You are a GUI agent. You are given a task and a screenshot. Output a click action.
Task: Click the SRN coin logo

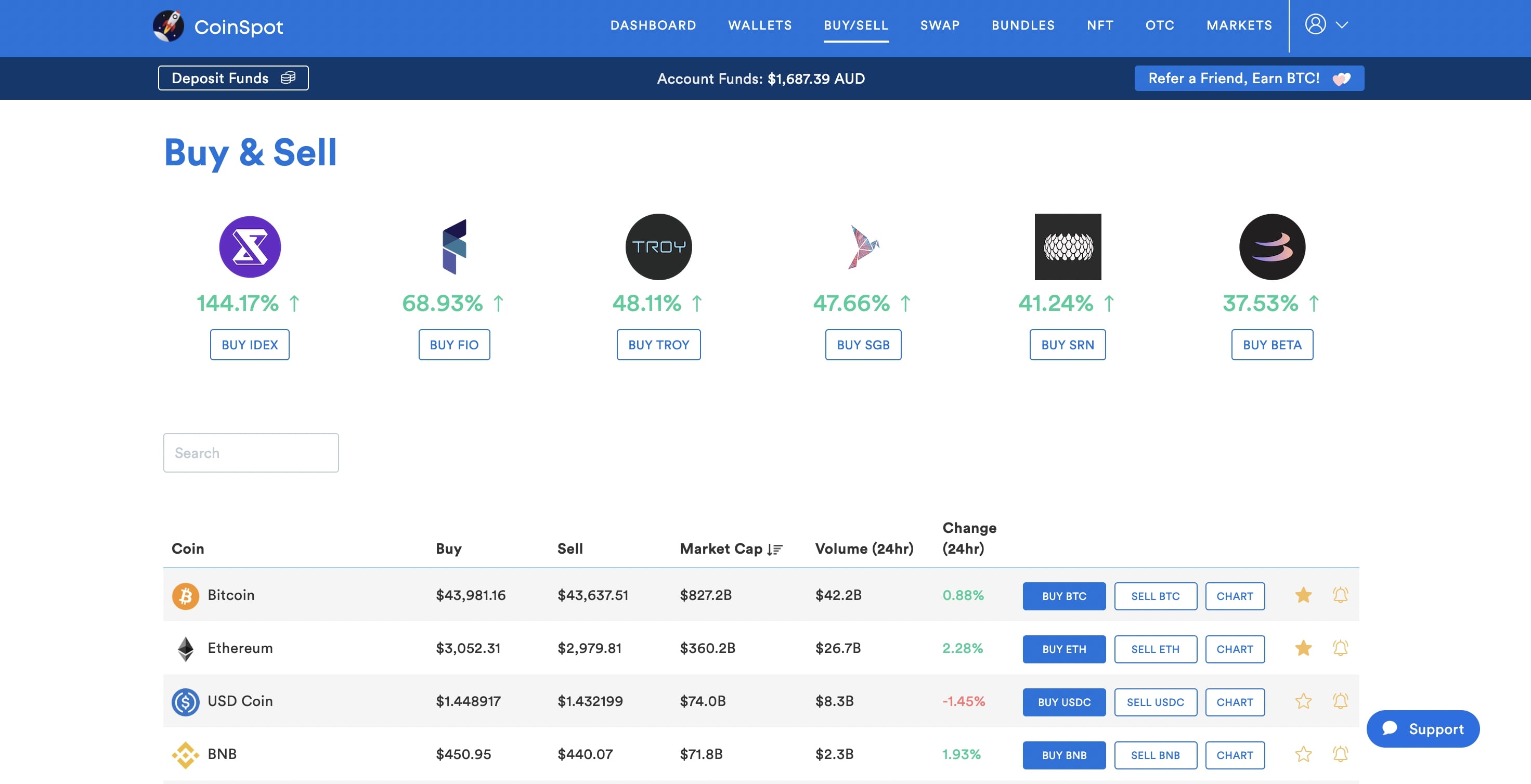(1068, 246)
